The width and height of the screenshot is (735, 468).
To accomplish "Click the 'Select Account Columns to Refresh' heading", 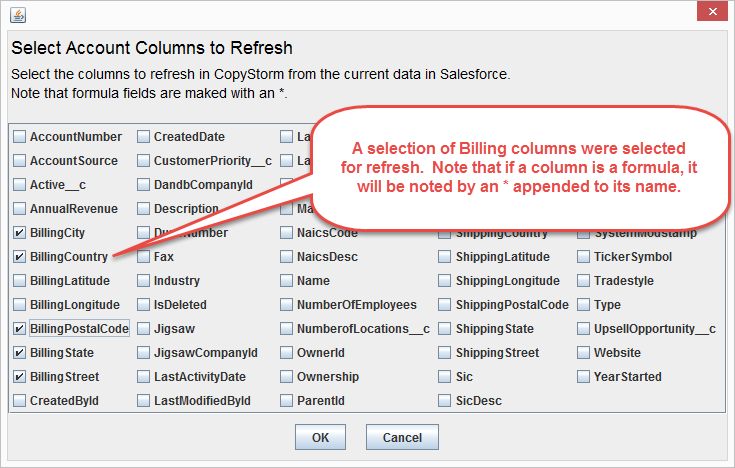I will (152, 48).
